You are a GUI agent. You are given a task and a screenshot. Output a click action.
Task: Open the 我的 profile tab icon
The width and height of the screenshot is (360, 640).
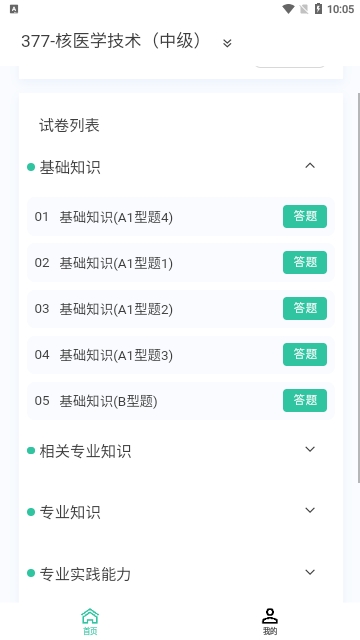point(270,616)
